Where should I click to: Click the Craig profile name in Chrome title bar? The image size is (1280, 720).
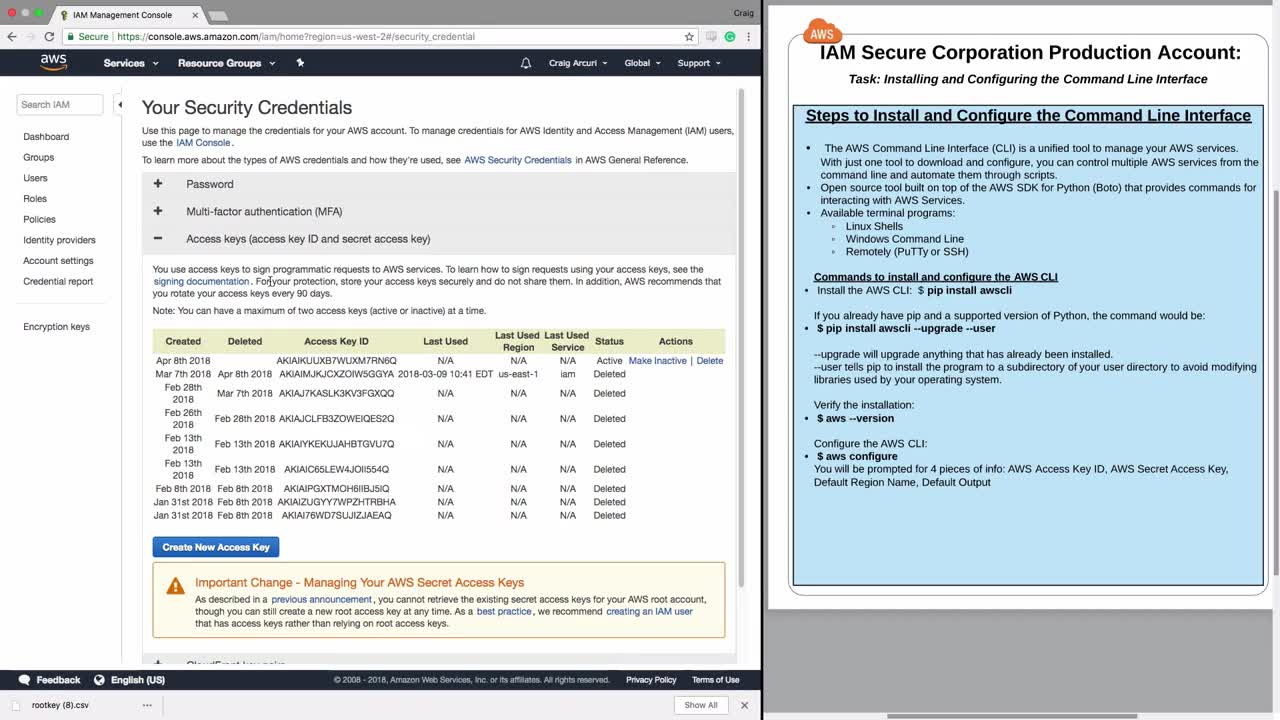[743, 12]
